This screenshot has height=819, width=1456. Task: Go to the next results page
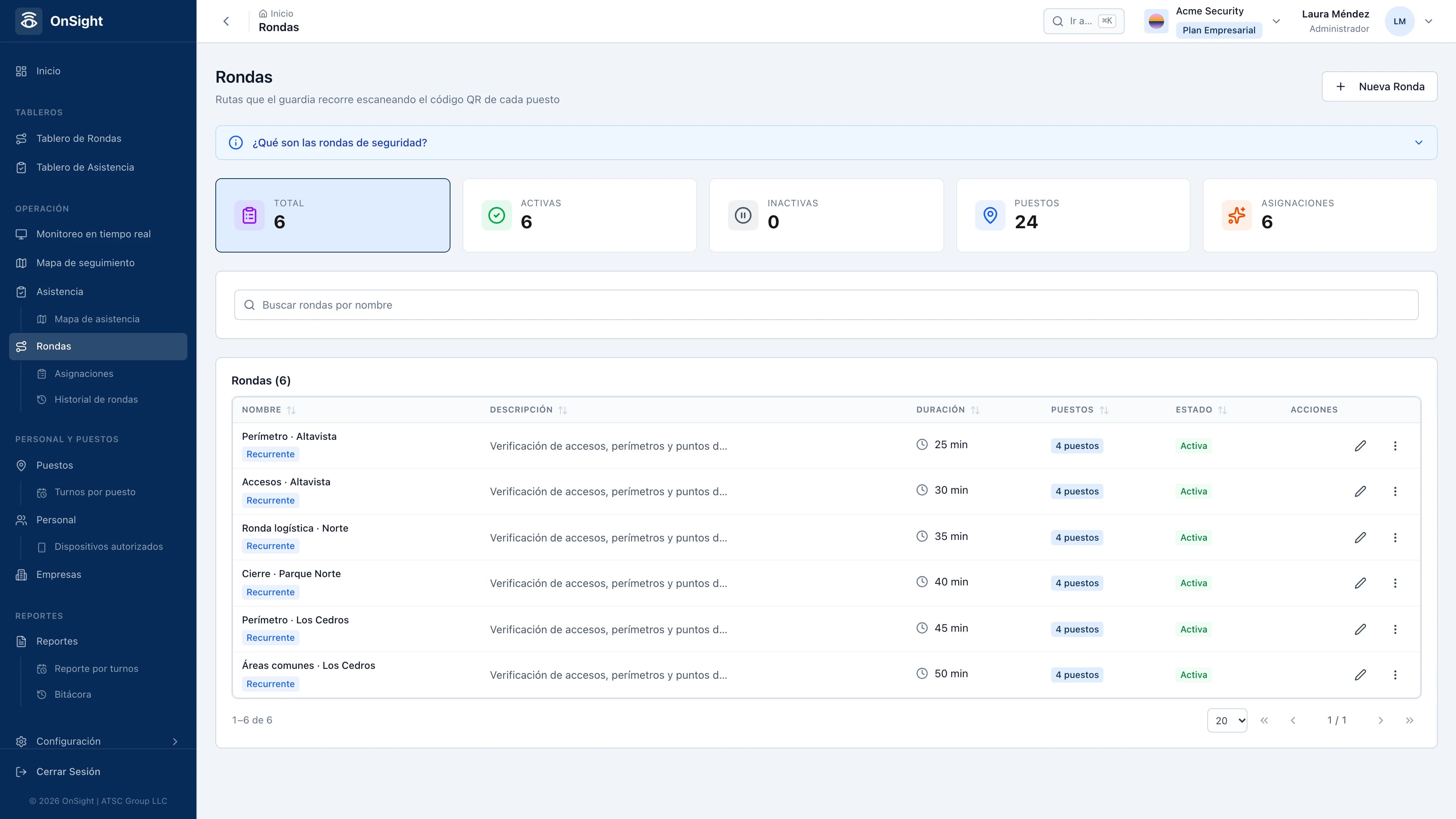(1381, 720)
